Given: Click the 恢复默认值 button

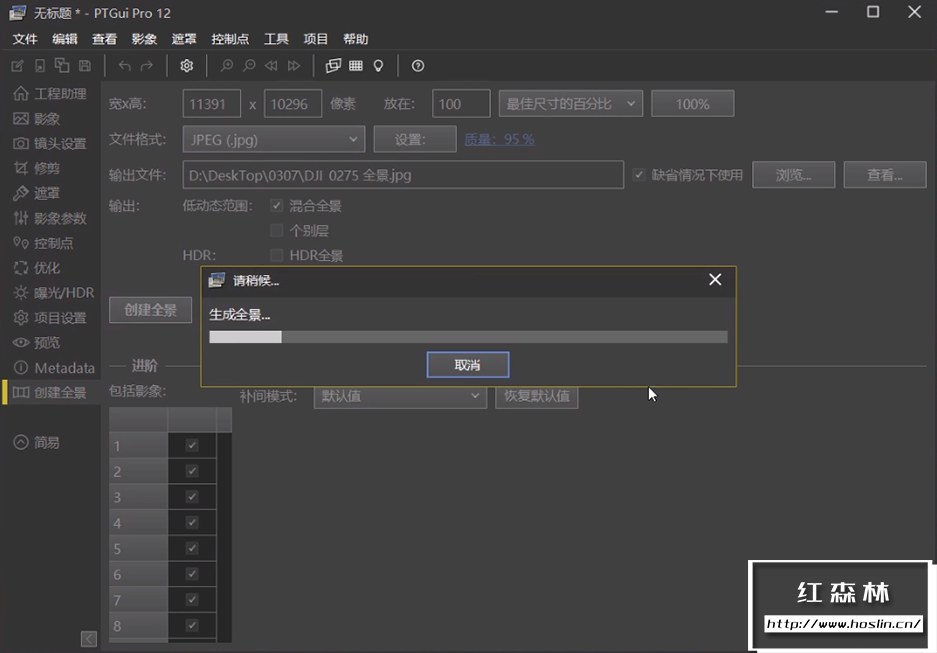Looking at the screenshot, I should (537, 396).
